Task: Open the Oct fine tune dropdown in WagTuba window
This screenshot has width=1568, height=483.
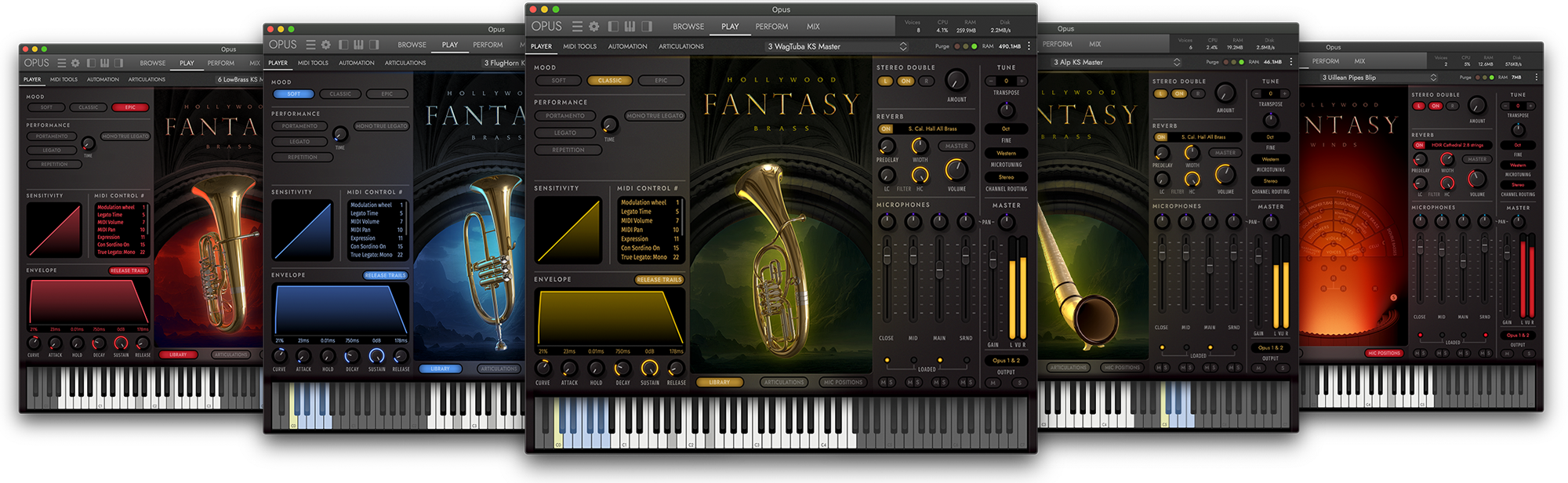Action: (1006, 129)
